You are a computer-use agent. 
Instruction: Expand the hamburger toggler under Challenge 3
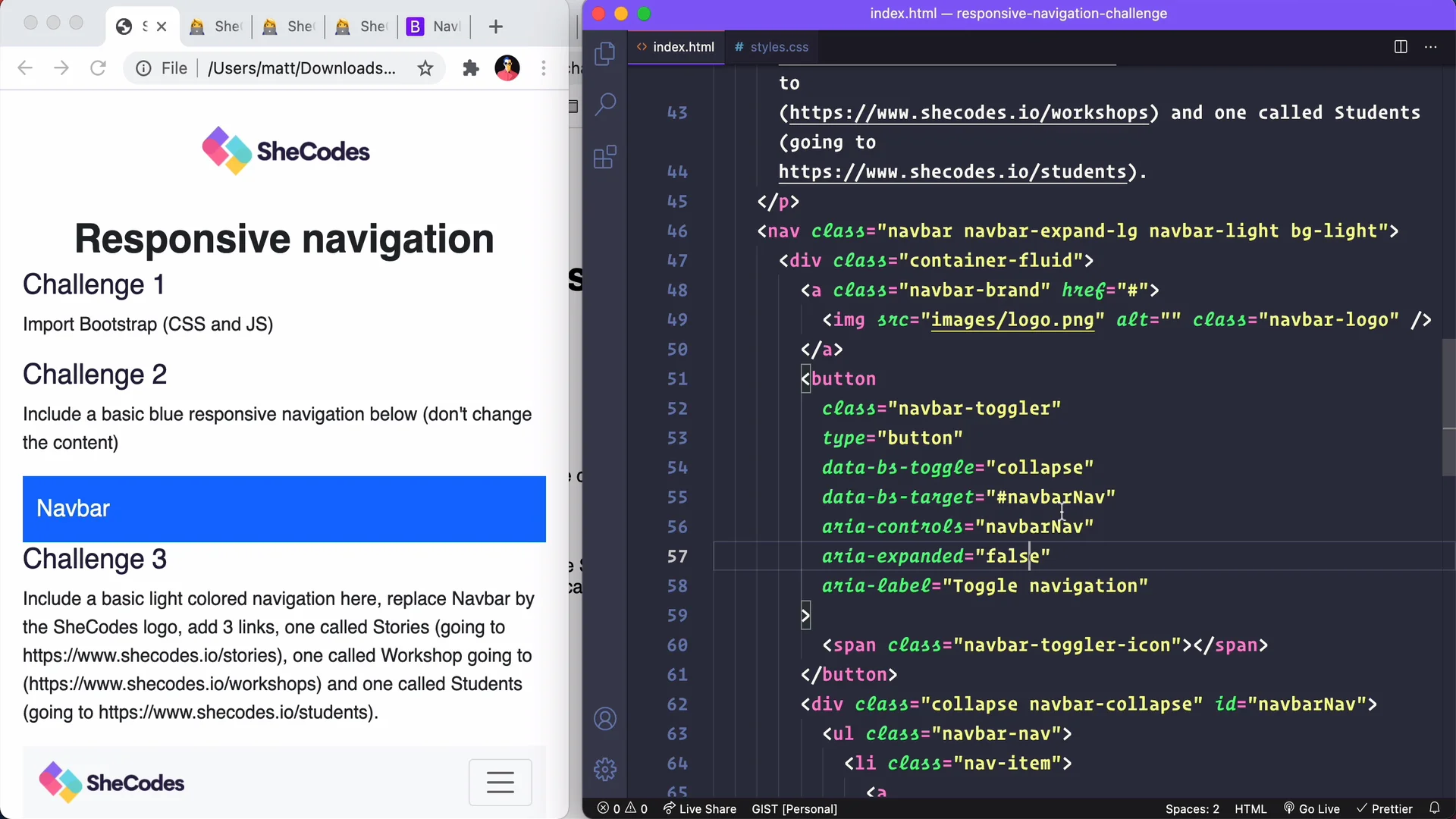tap(500, 782)
